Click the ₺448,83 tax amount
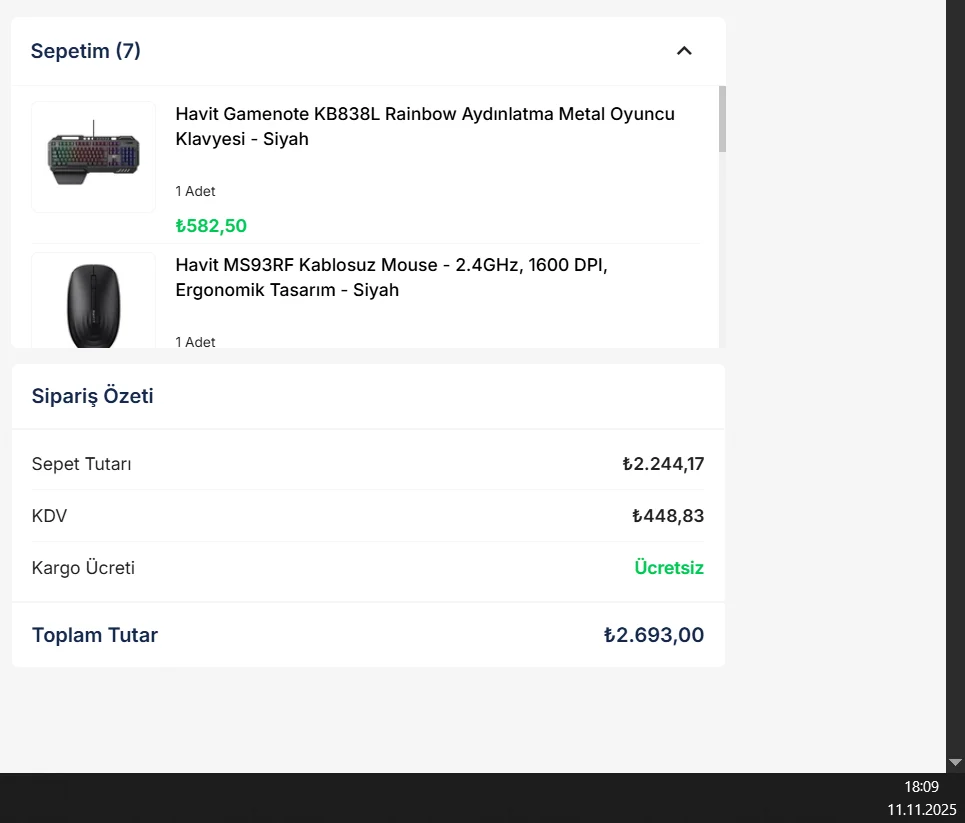The image size is (965, 823). [668, 516]
